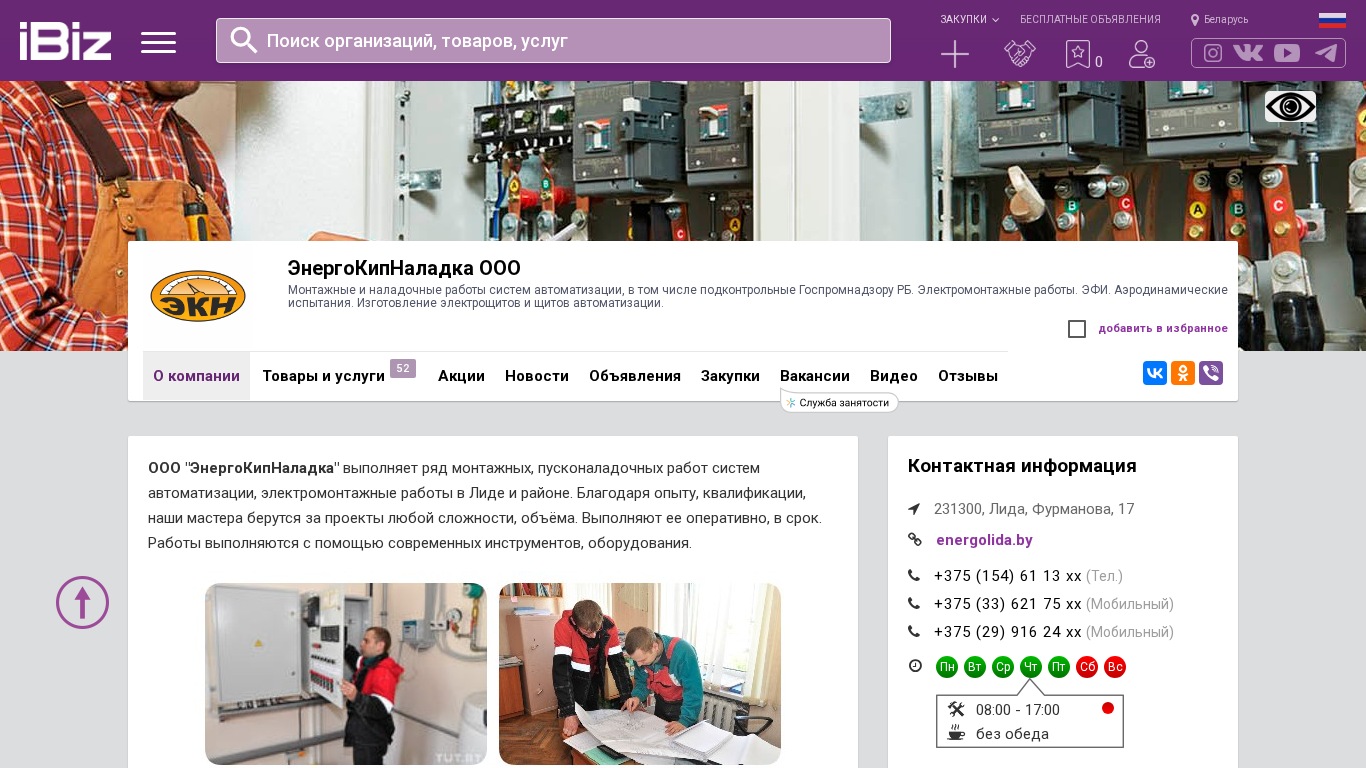Open the Товары и услуги tab
Viewport: 1366px width, 768px height.
(323, 376)
